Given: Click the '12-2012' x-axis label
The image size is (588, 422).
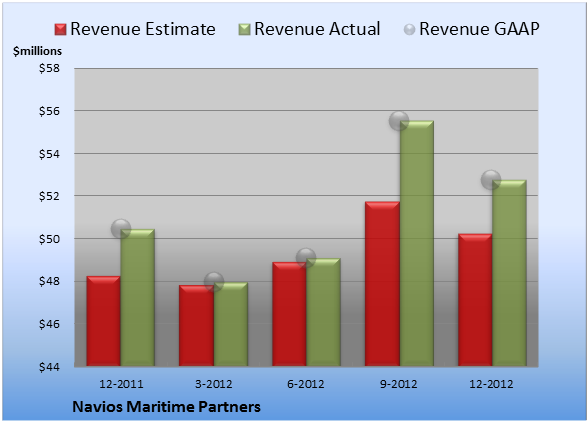Looking at the screenshot, I should 491,384.
